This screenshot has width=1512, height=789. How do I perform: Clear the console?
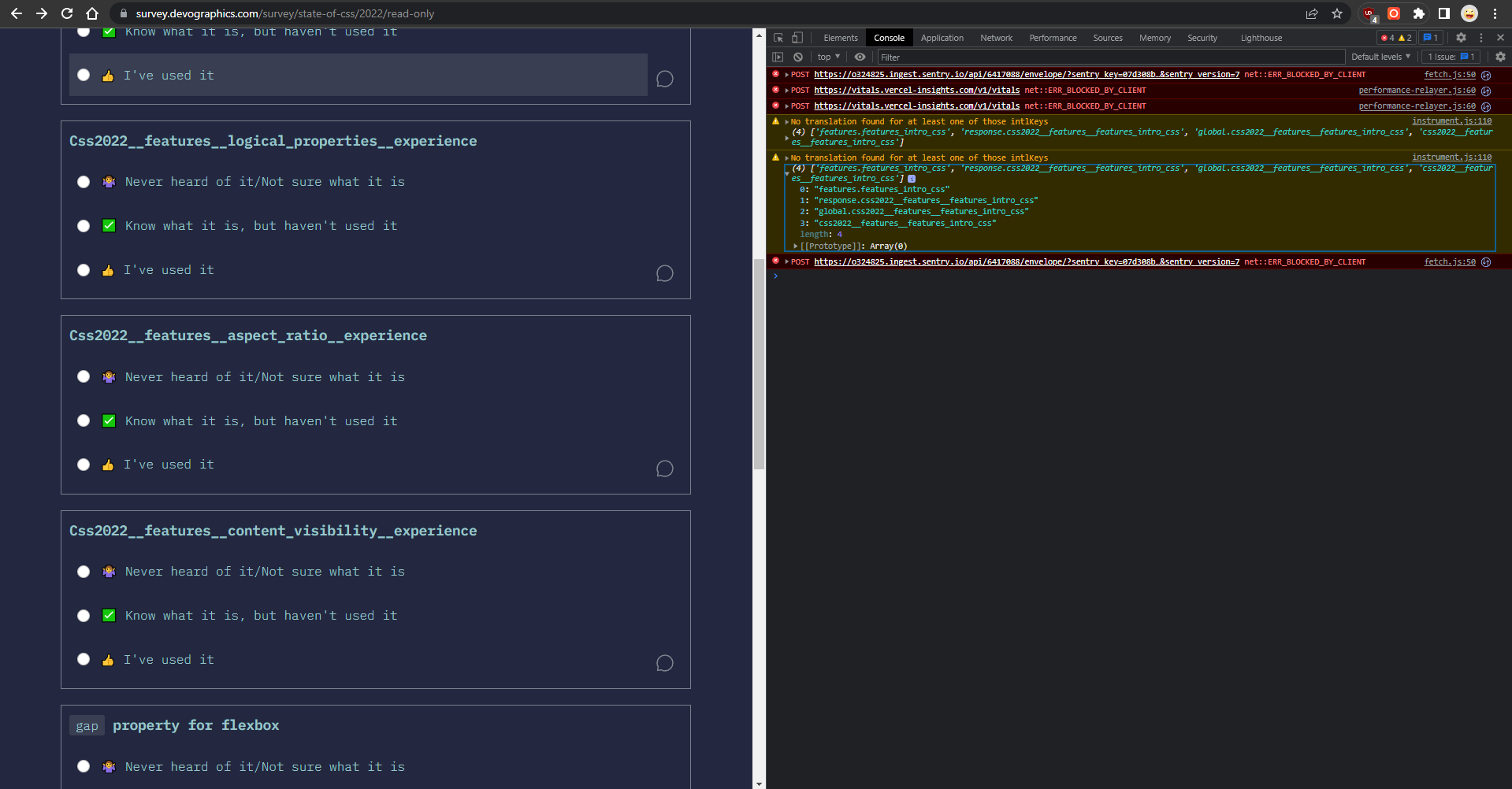pyautogui.click(x=798, y=57)
